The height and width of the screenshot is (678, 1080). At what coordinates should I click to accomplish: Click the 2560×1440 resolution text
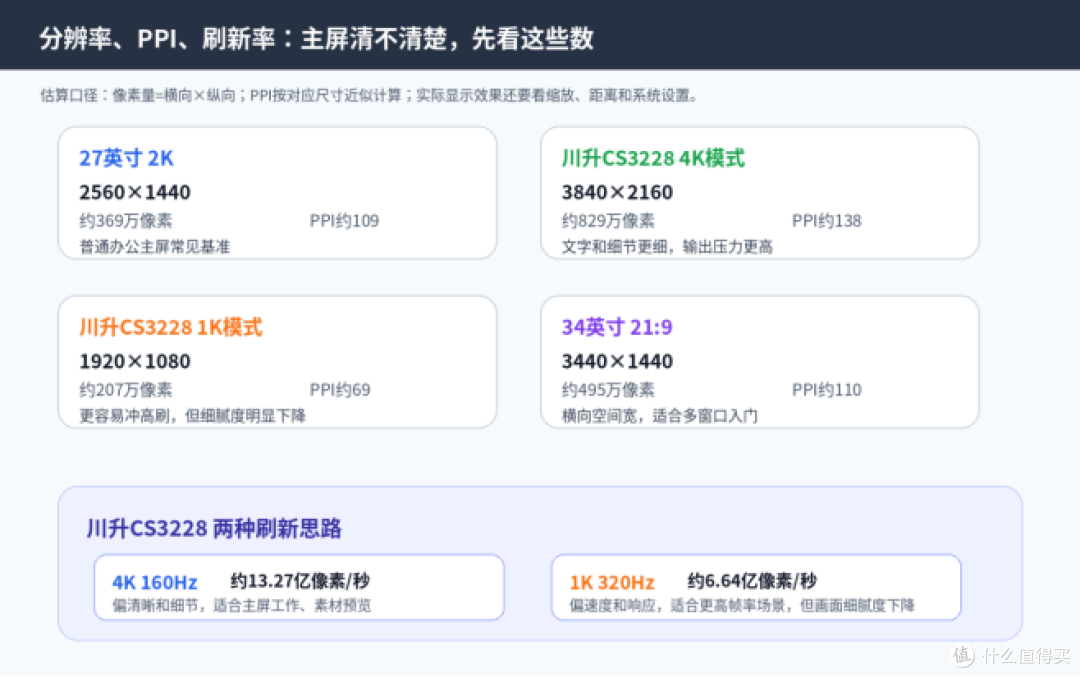click(135, 192)
